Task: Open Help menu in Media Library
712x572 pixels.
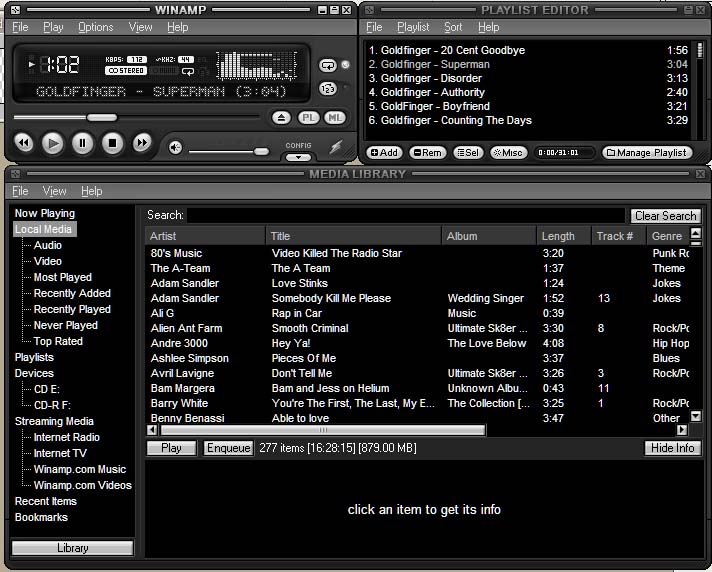Action: point(92,191)
